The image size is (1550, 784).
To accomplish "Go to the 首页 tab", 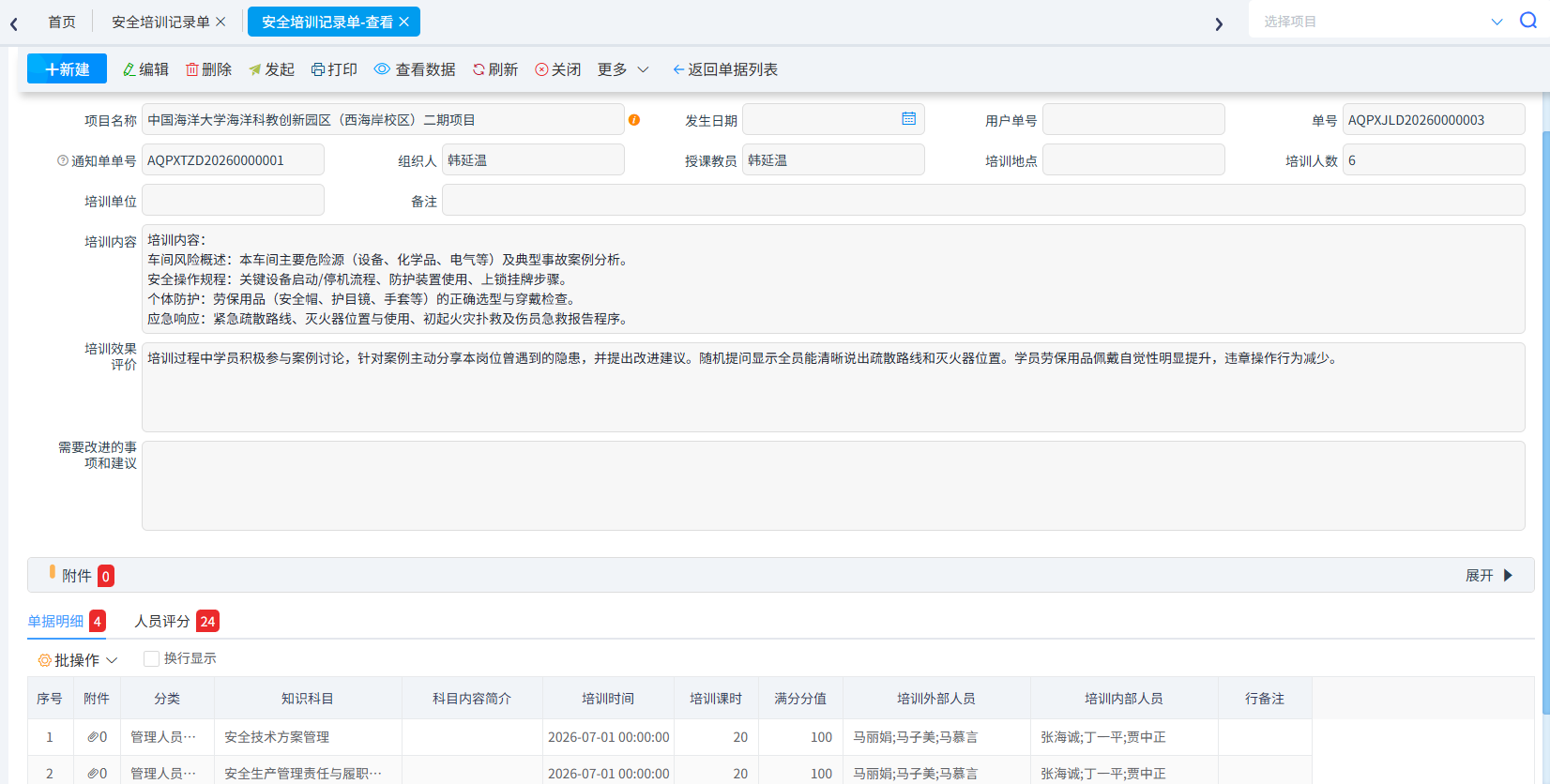I will pos(62,22).
